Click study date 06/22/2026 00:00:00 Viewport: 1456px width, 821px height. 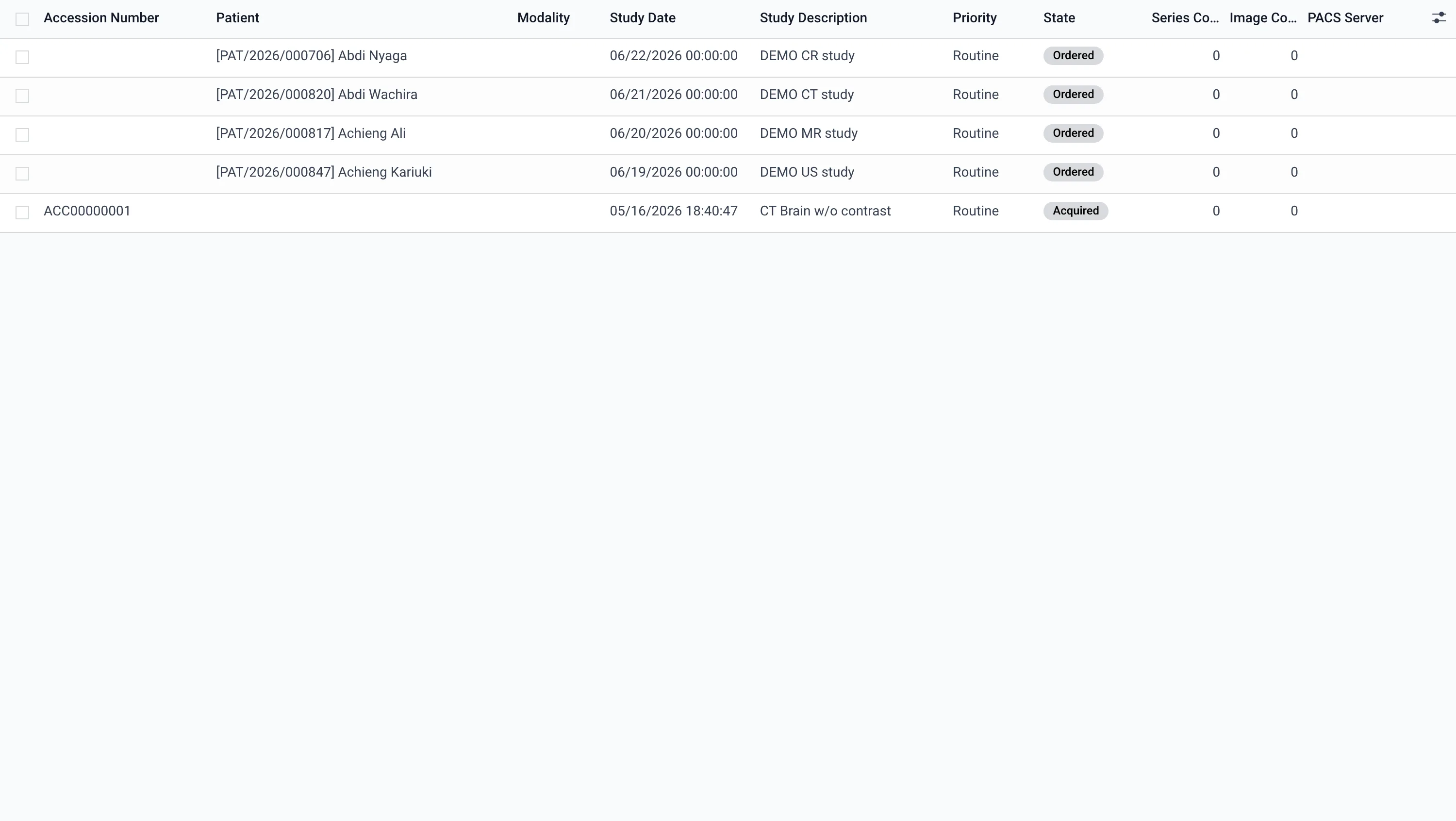click(673, 56)
